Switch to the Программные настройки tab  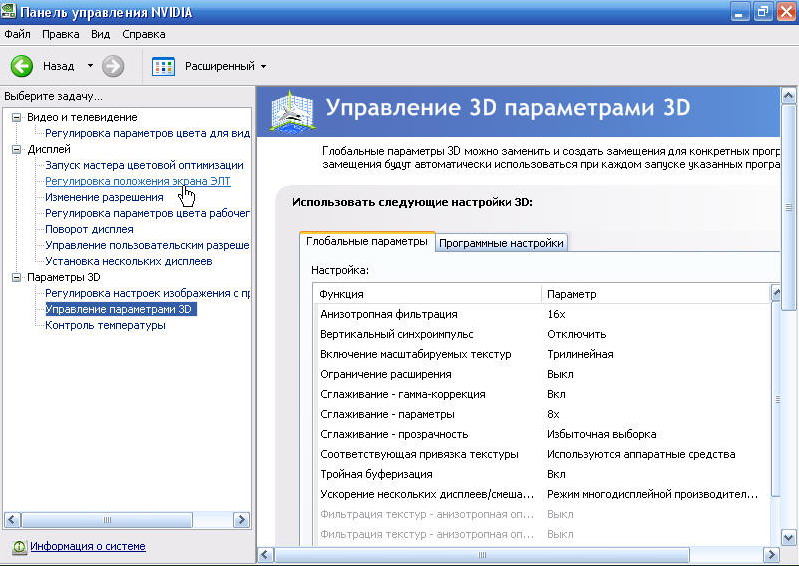(501, 243)
